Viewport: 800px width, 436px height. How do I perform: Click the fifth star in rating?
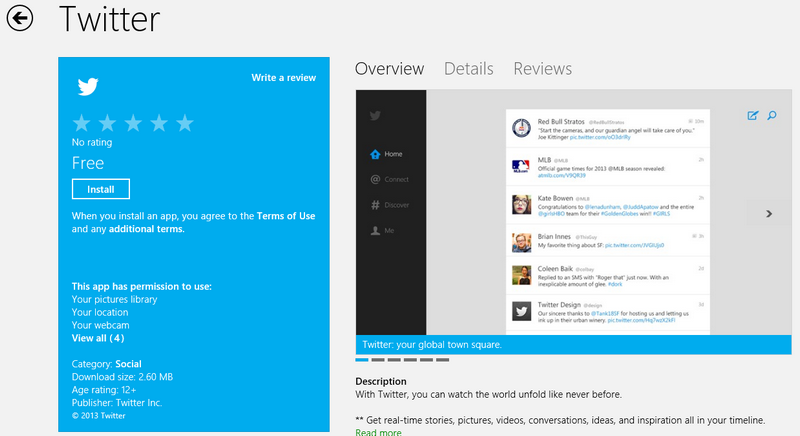pos(185,124)
